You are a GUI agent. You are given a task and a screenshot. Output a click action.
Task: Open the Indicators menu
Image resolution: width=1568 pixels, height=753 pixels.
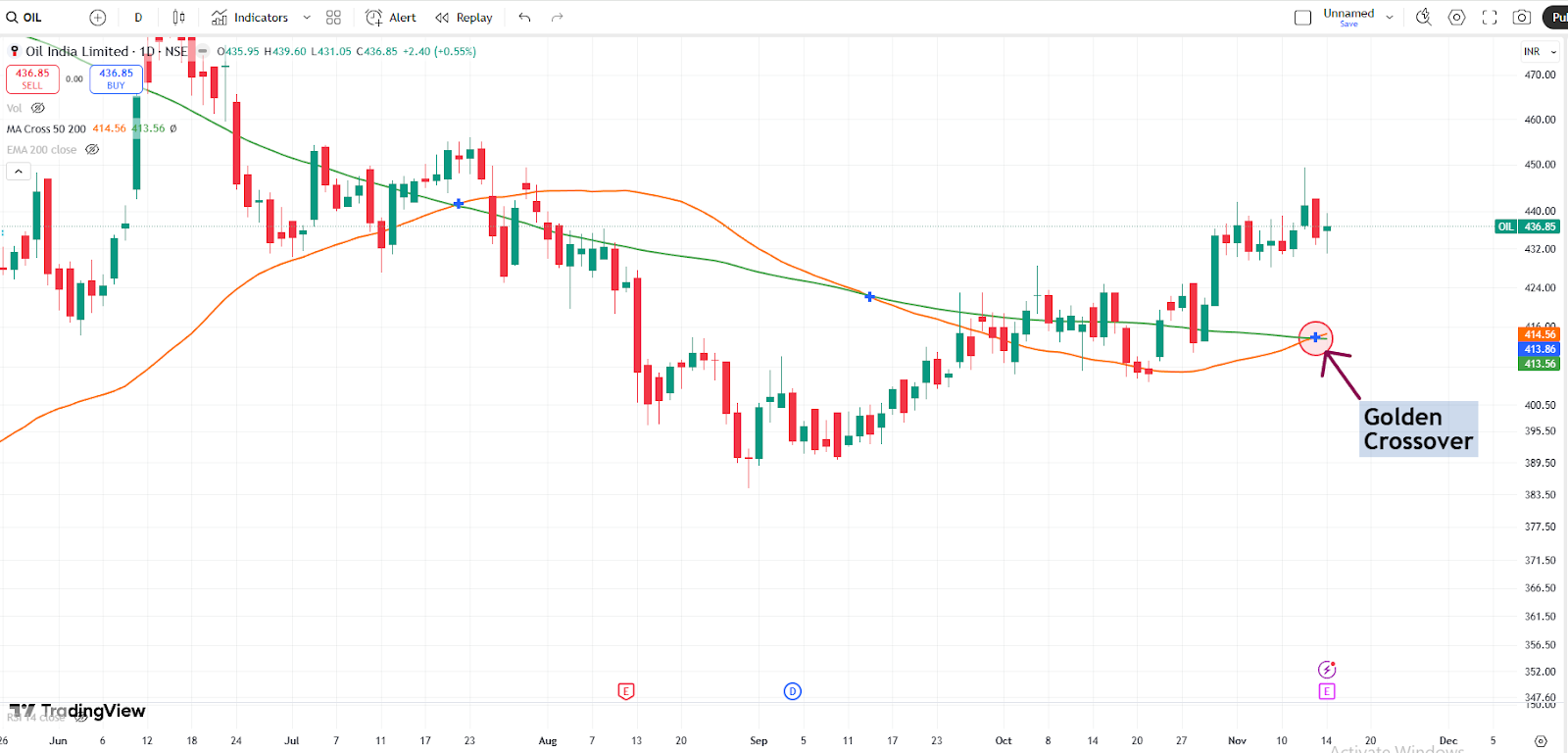[x=251, y=18]
